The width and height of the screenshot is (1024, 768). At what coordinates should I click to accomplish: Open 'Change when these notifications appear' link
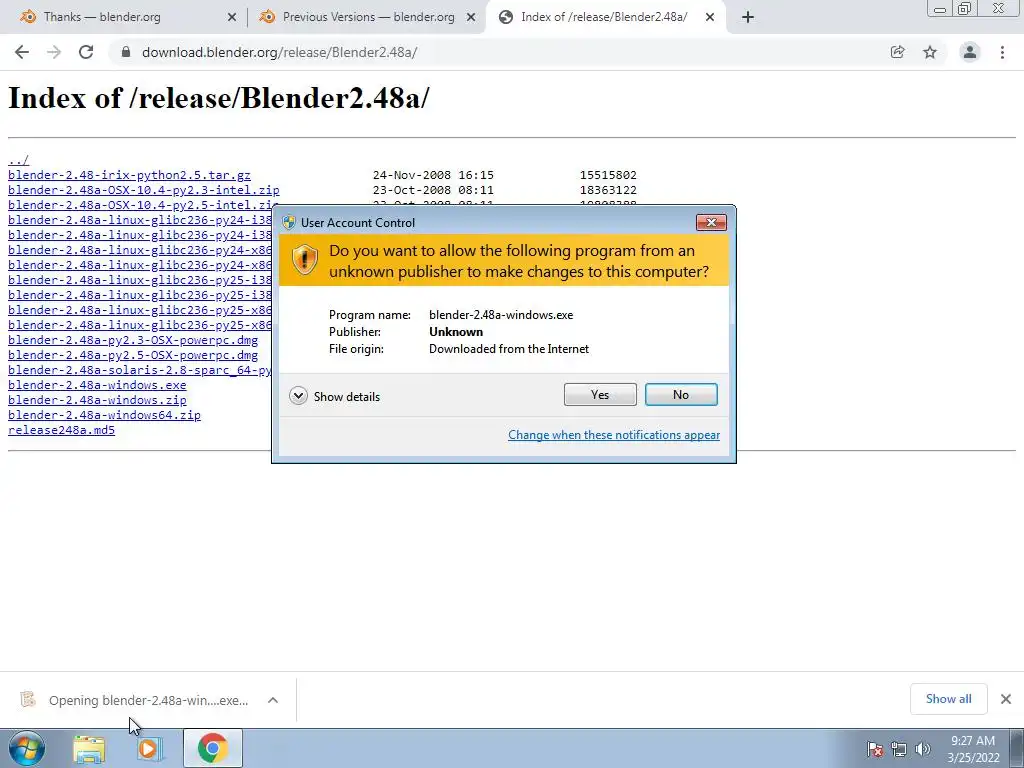click(614, 435)
